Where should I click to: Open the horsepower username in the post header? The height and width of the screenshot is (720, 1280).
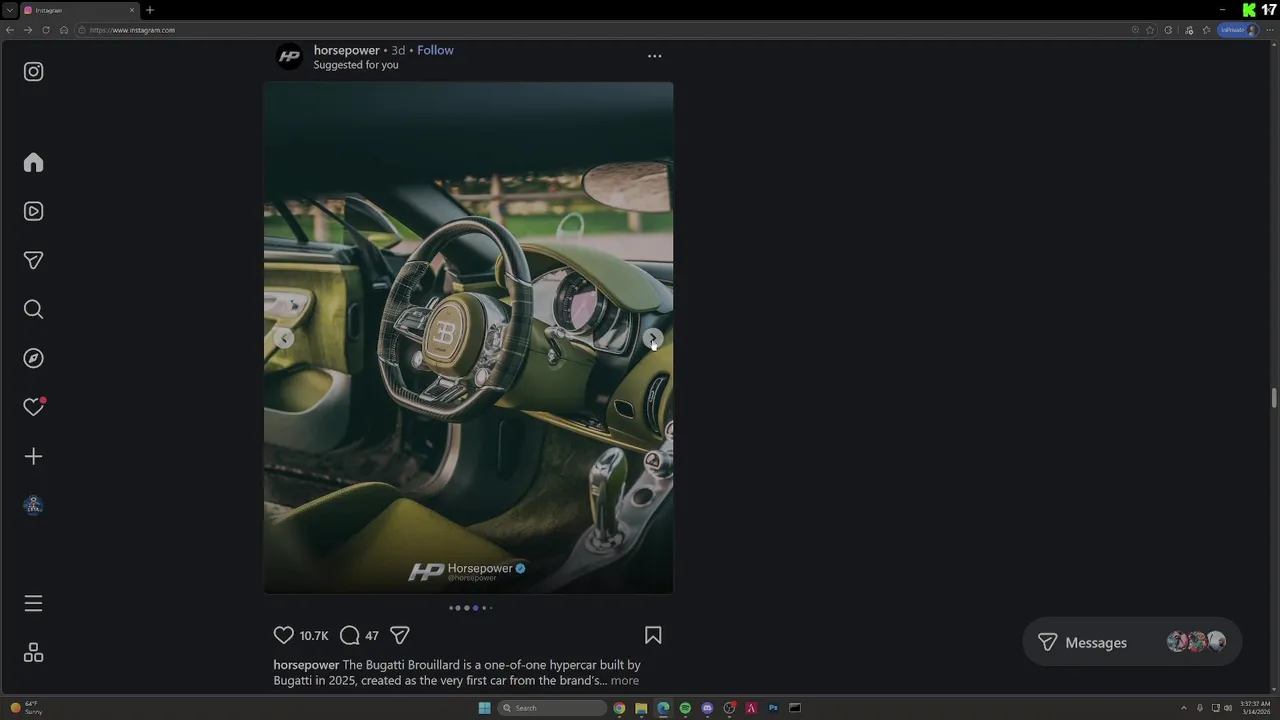[346, 50]
